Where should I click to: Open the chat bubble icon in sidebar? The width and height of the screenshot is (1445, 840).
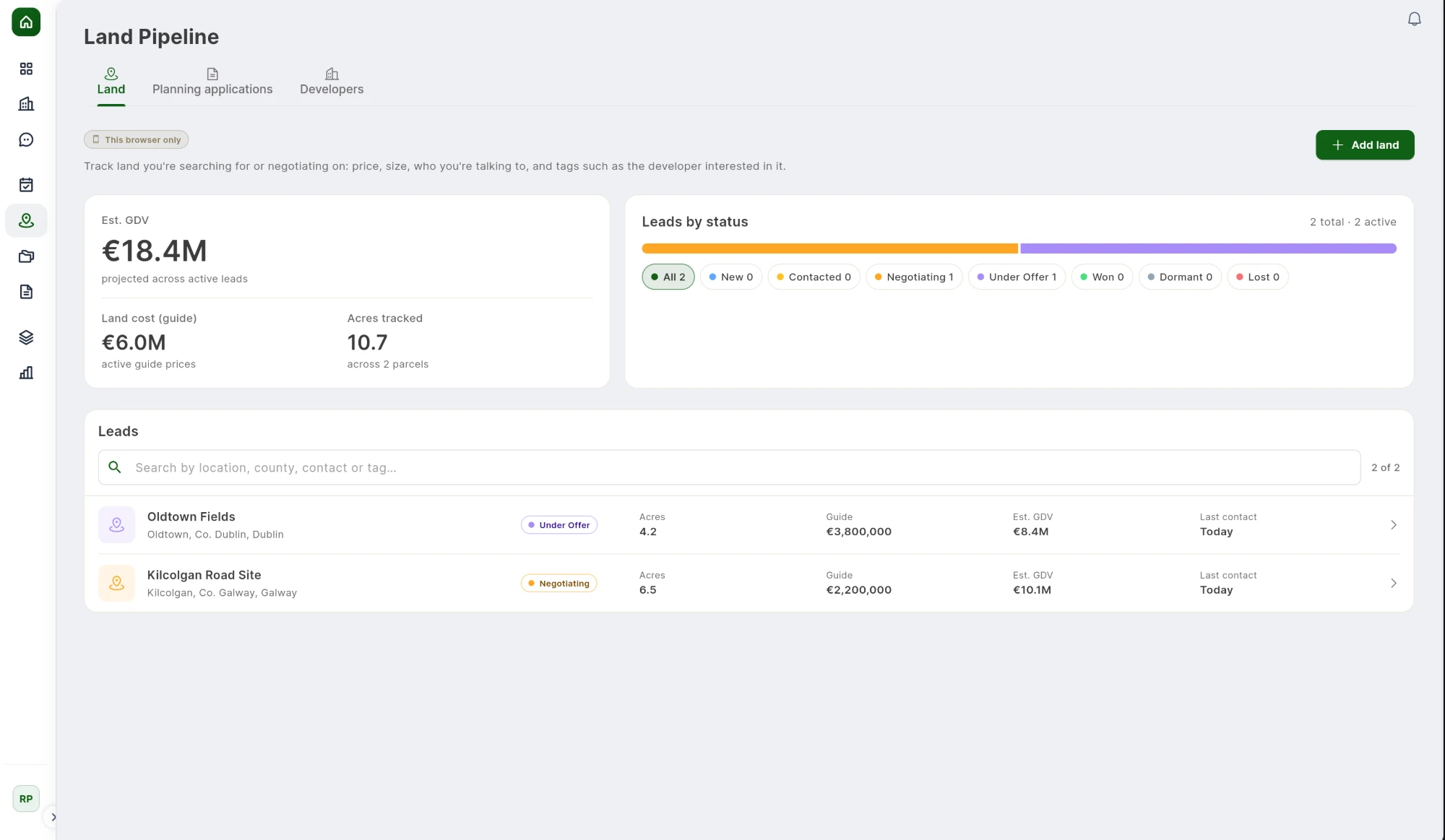26,139
